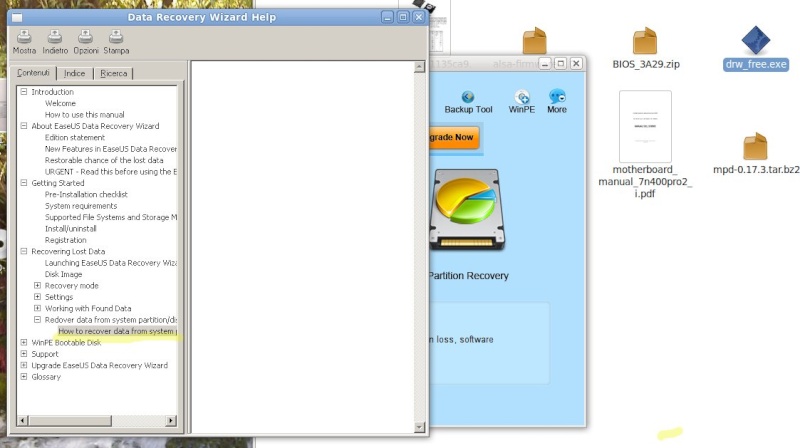Minimize the Data Recovery Wizard Help window
This screenshot has width=800, height=448.
coord(387,17)
